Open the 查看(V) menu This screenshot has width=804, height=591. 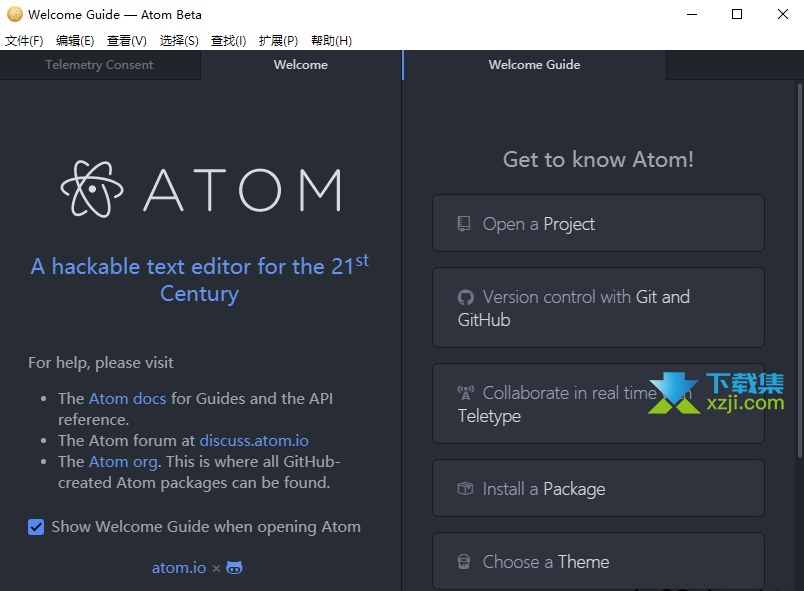[x=127, y=40]
